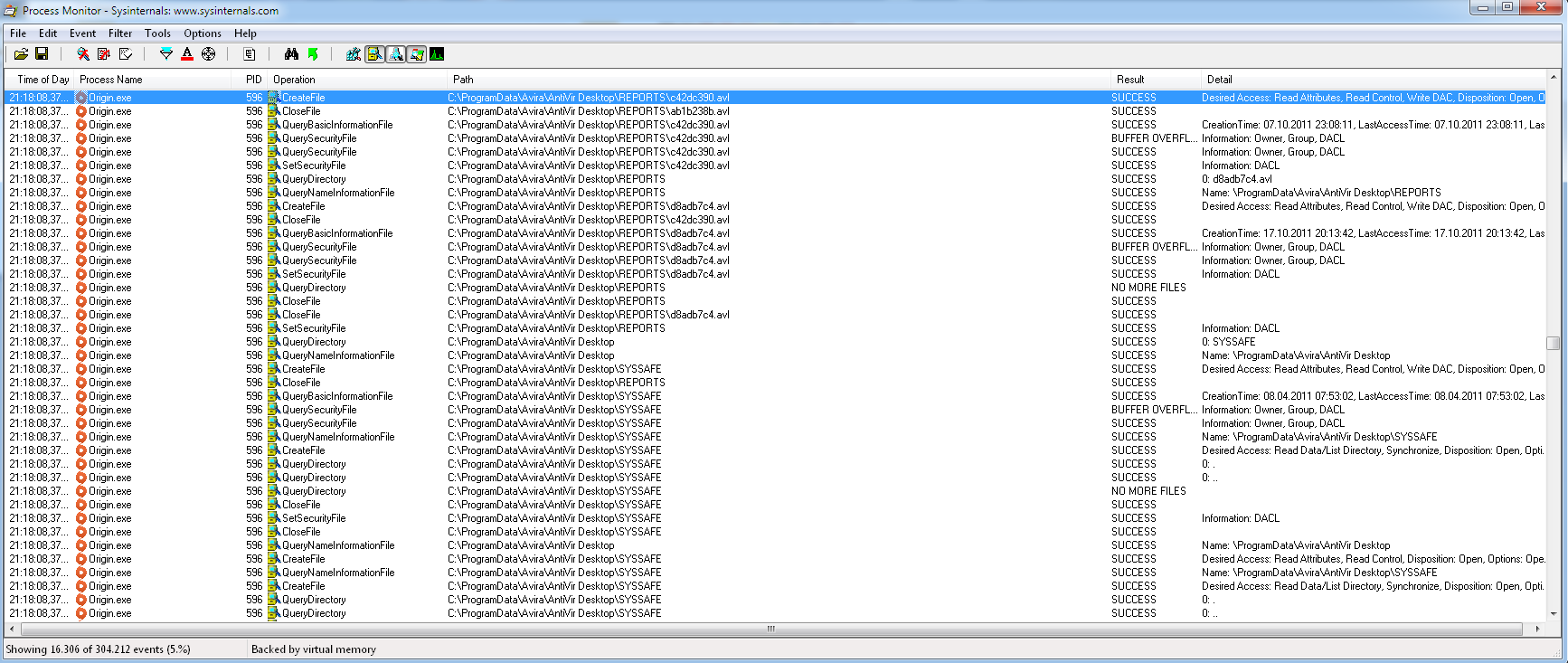The image size is (1568, 663).
Task: Click the Process Monitor title bar icon
Action: pyautogui.click(x=11, y=11)
